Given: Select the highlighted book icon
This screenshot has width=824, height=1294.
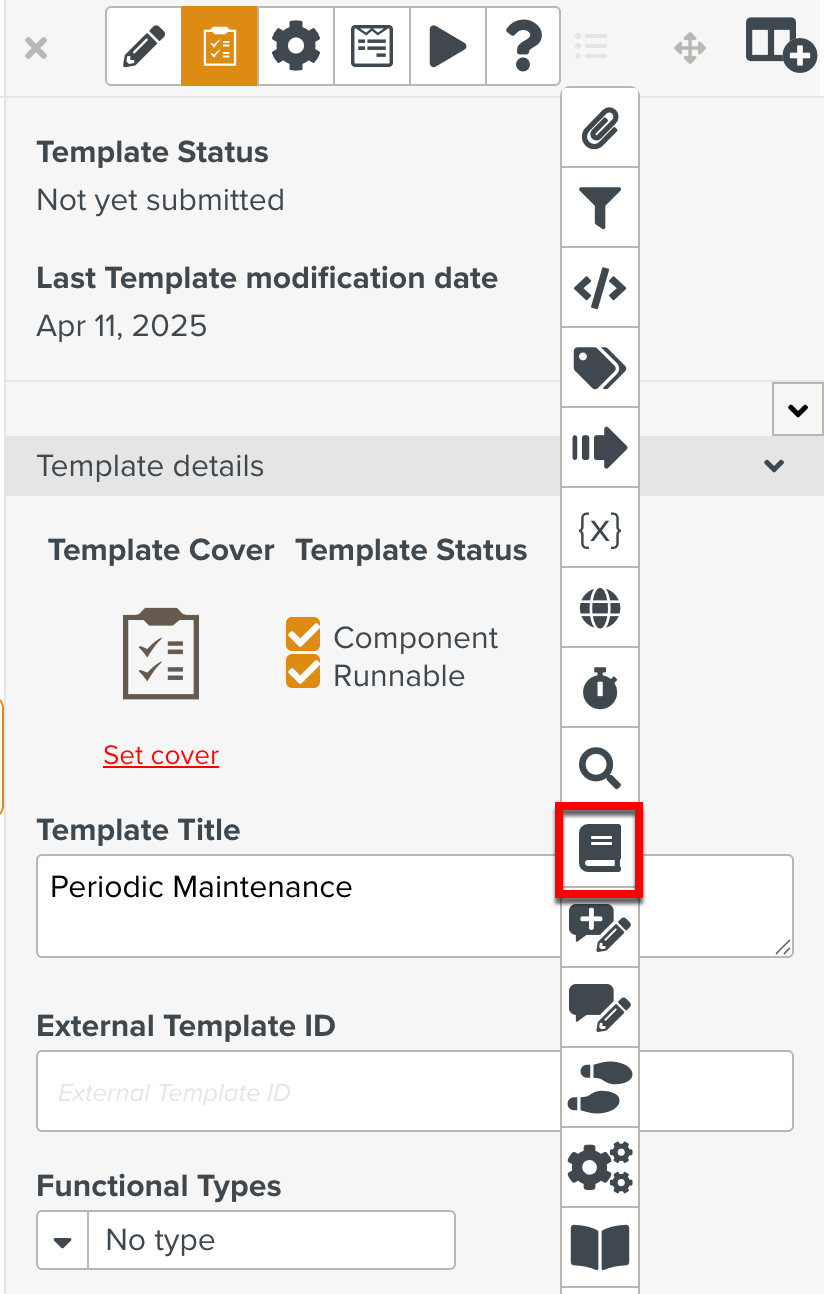Looking at the screenshot, I should [599, 849].
